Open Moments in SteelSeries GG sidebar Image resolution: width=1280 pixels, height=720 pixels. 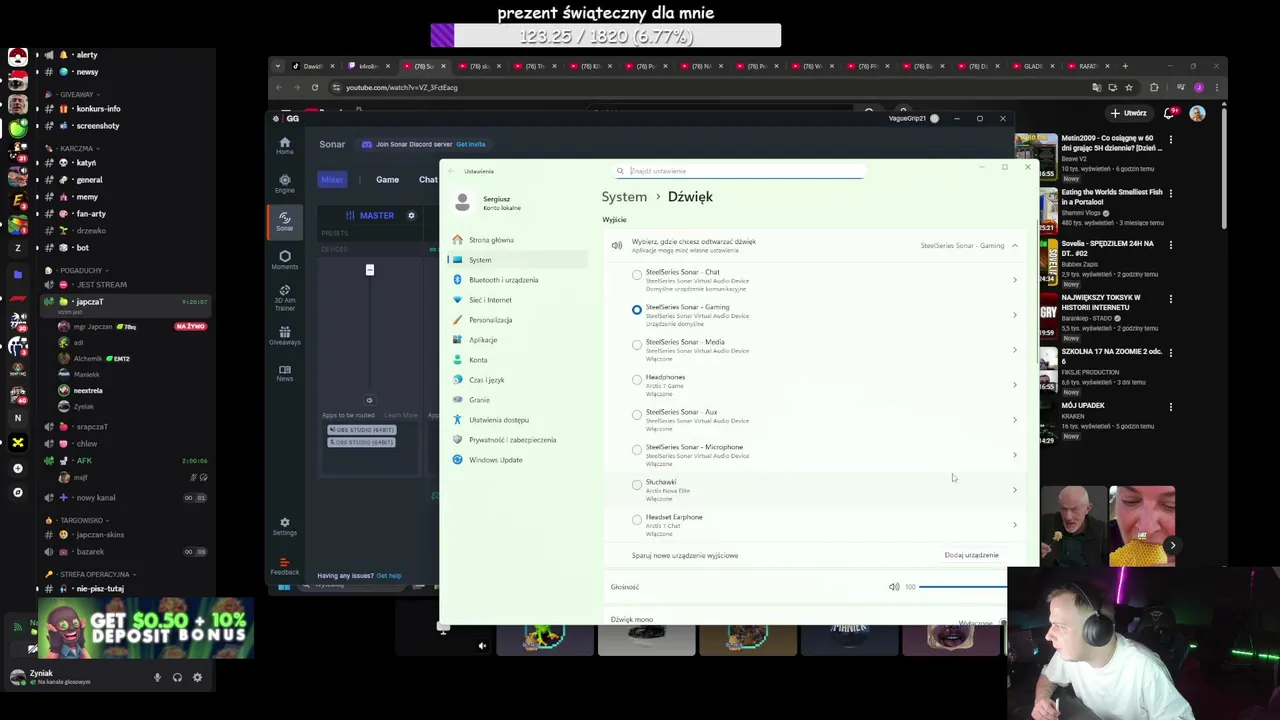[284, 260]
